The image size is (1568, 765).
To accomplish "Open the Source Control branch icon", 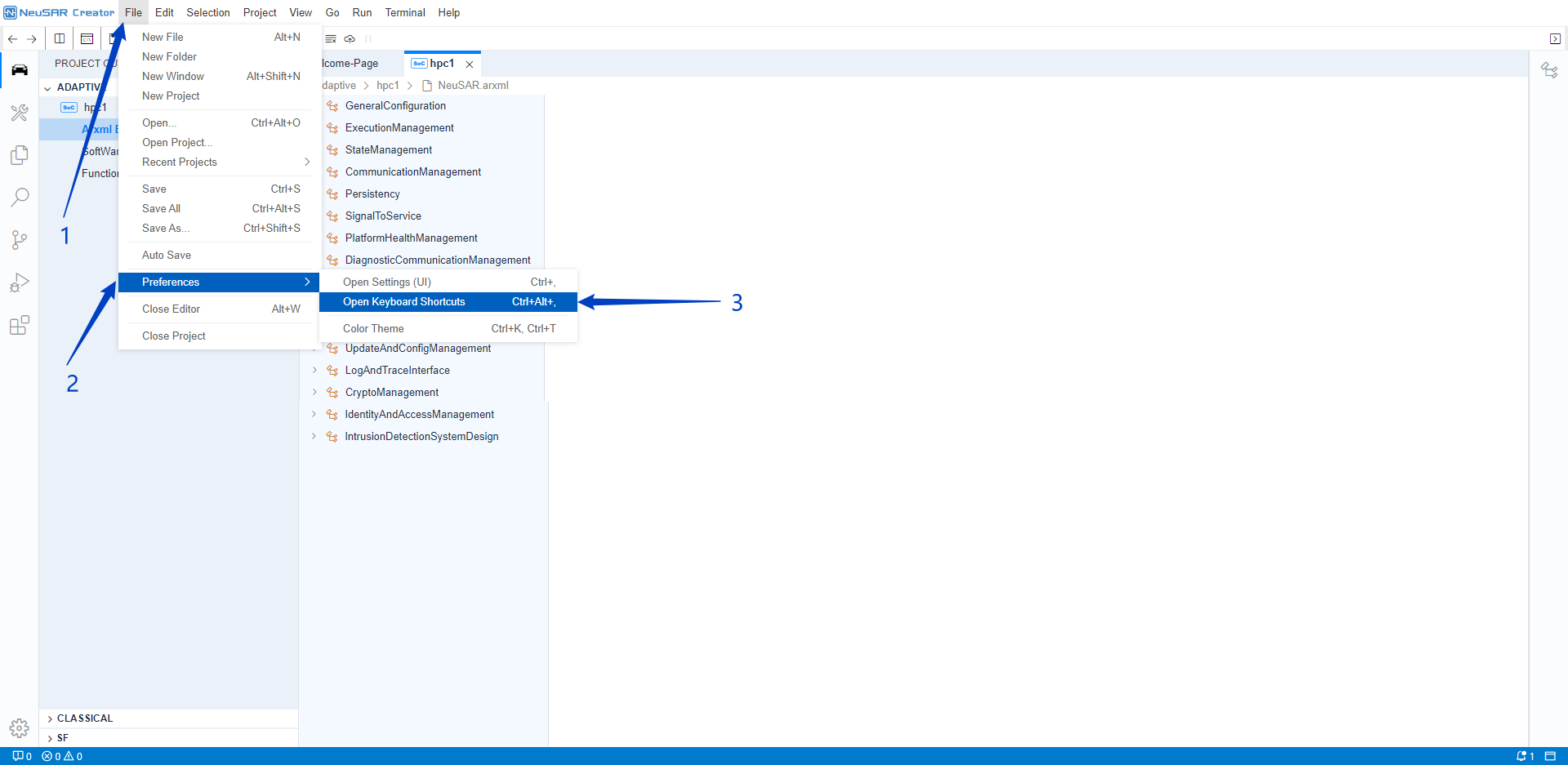I will pos(20,239).
